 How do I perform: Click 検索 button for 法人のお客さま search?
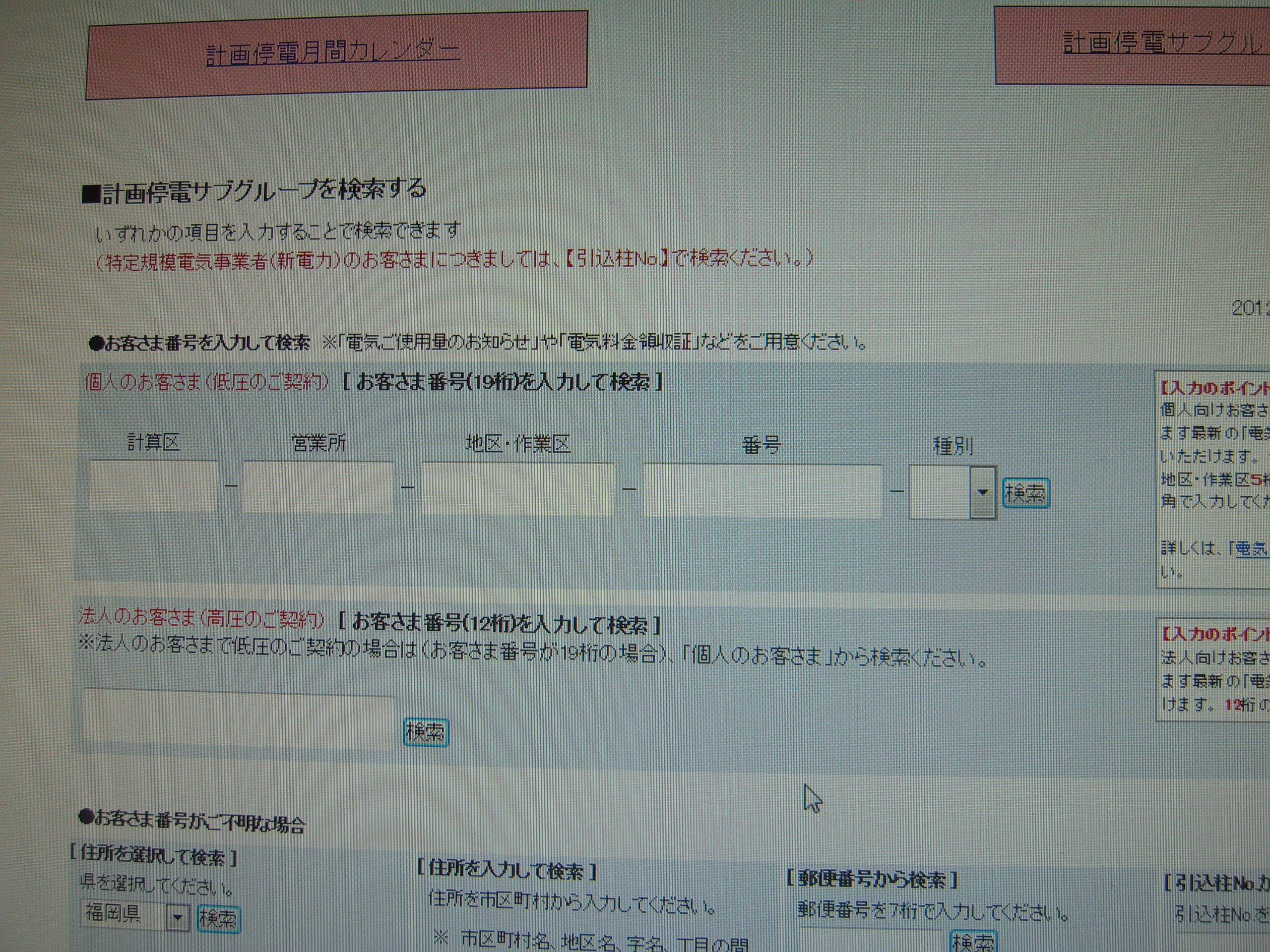point(426,732)
